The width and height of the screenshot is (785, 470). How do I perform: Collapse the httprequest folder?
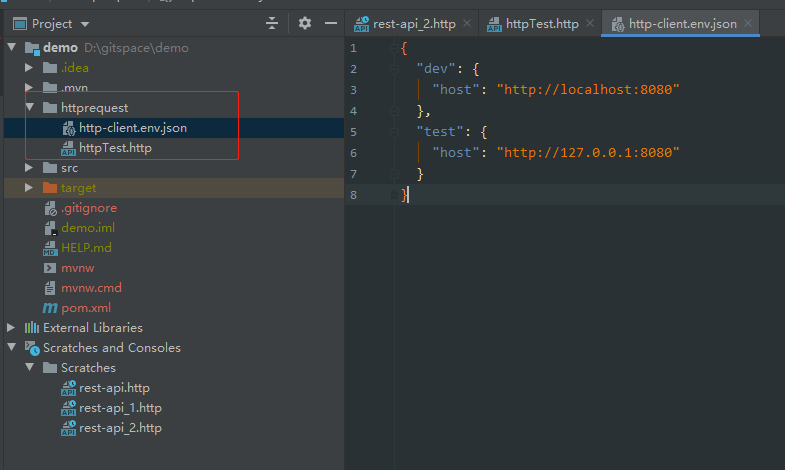pyautogui.click(x=30, y=107)
